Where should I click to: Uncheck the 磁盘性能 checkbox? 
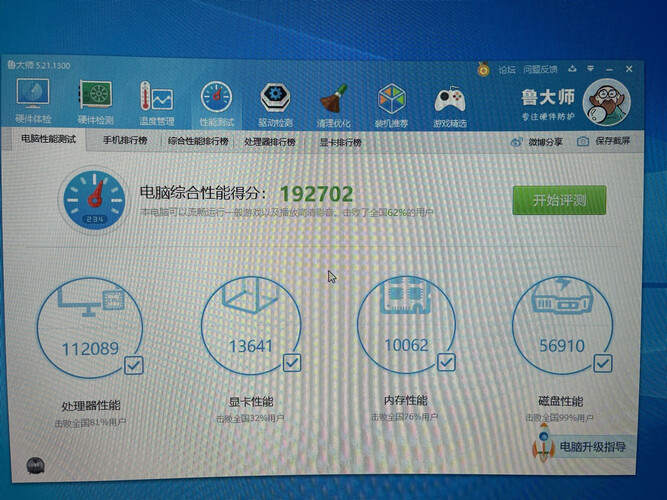pos(603,363)
